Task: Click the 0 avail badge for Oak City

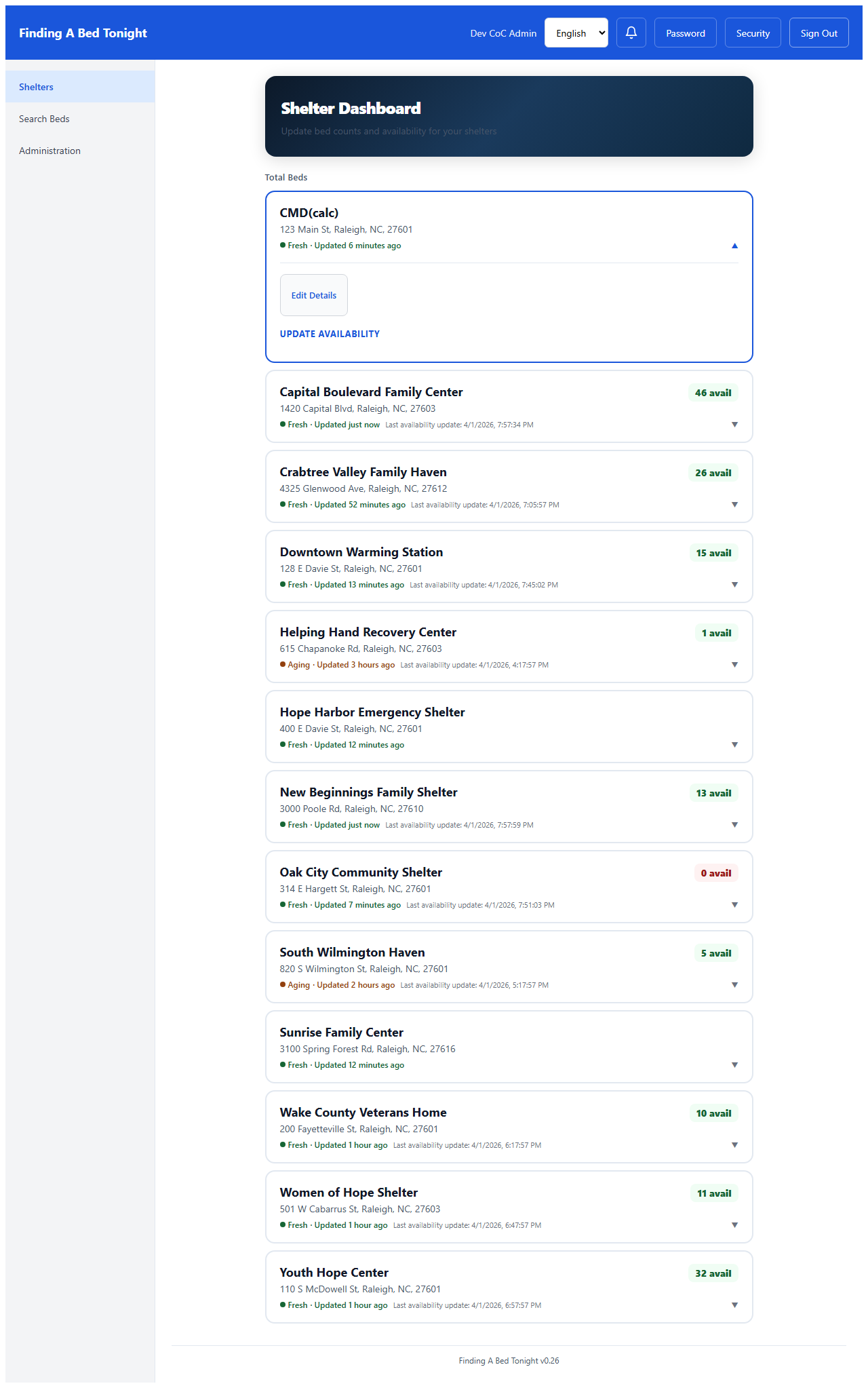Action: [715, 873]
